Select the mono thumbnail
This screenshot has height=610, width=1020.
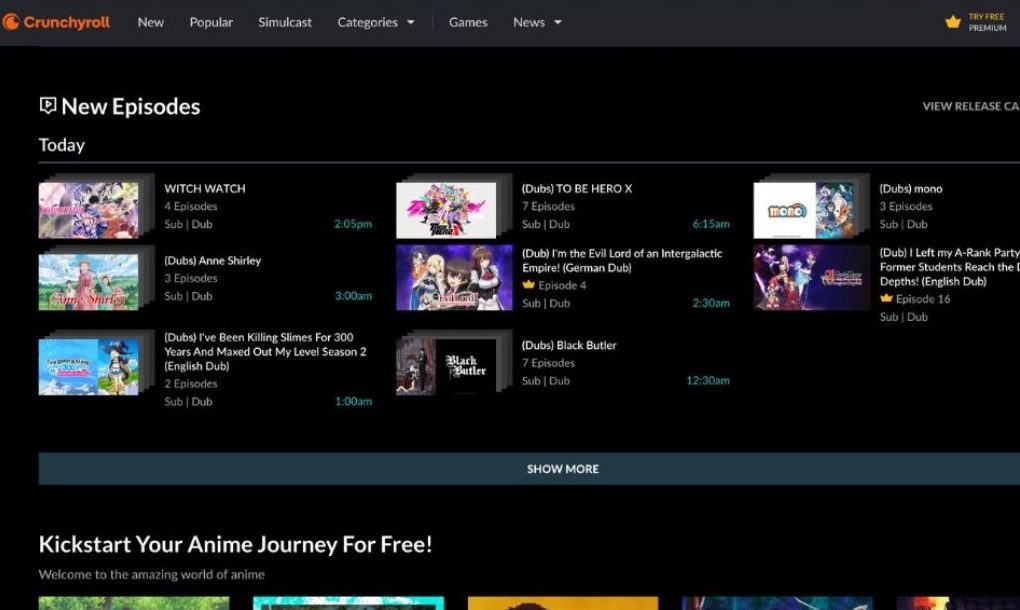[811, 207]
